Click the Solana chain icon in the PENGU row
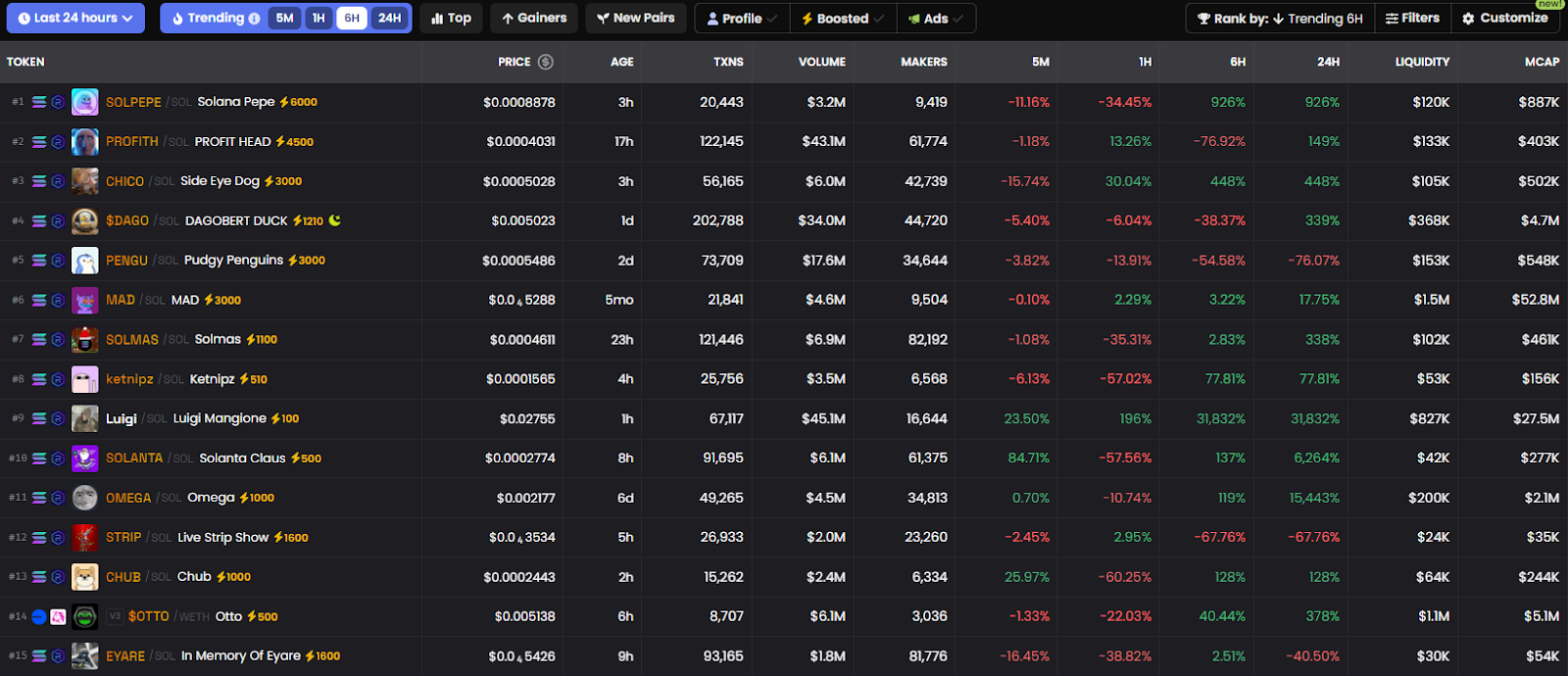 pyautogui.click(x=39, y=261)
